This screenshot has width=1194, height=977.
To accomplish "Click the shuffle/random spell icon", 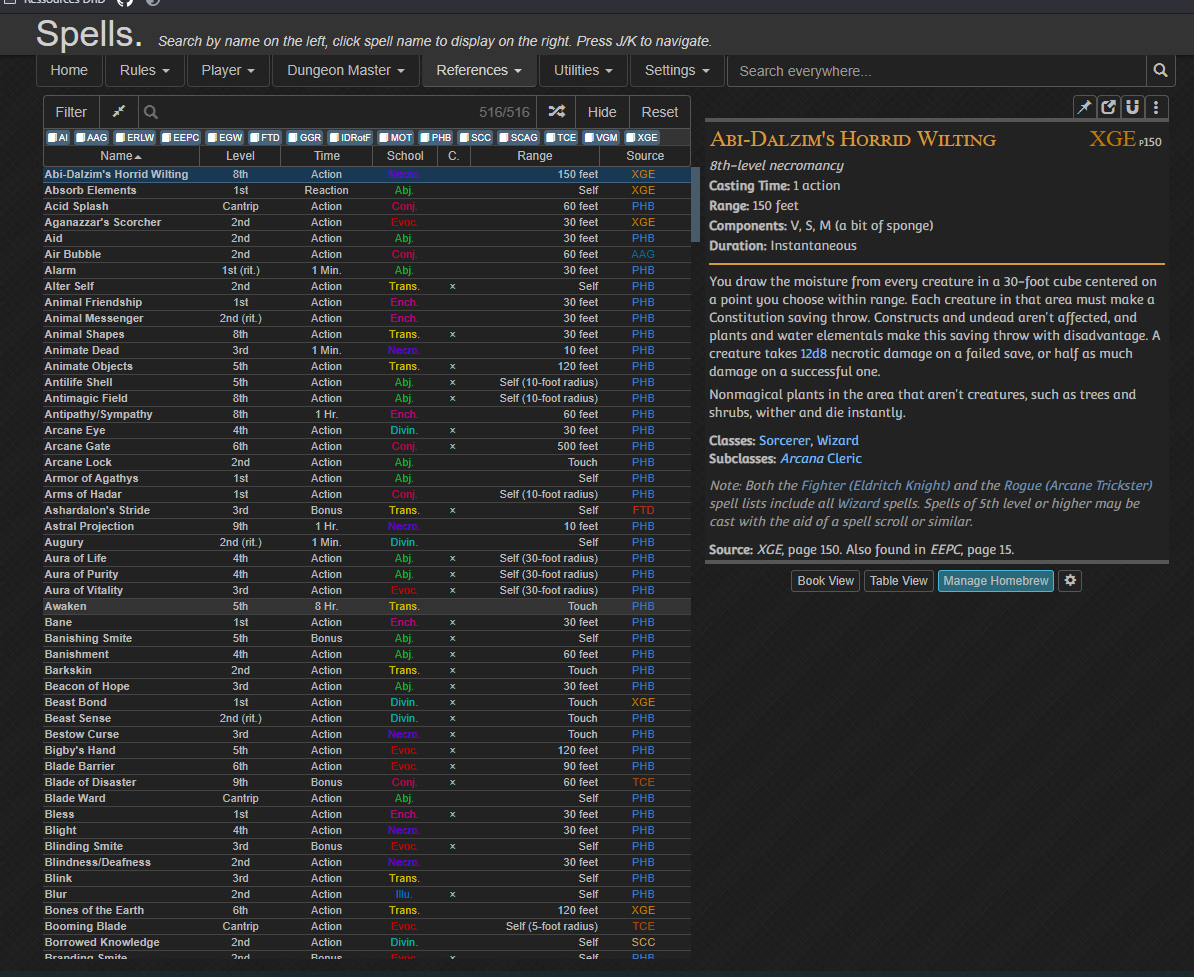I will [x=557, y=112].
